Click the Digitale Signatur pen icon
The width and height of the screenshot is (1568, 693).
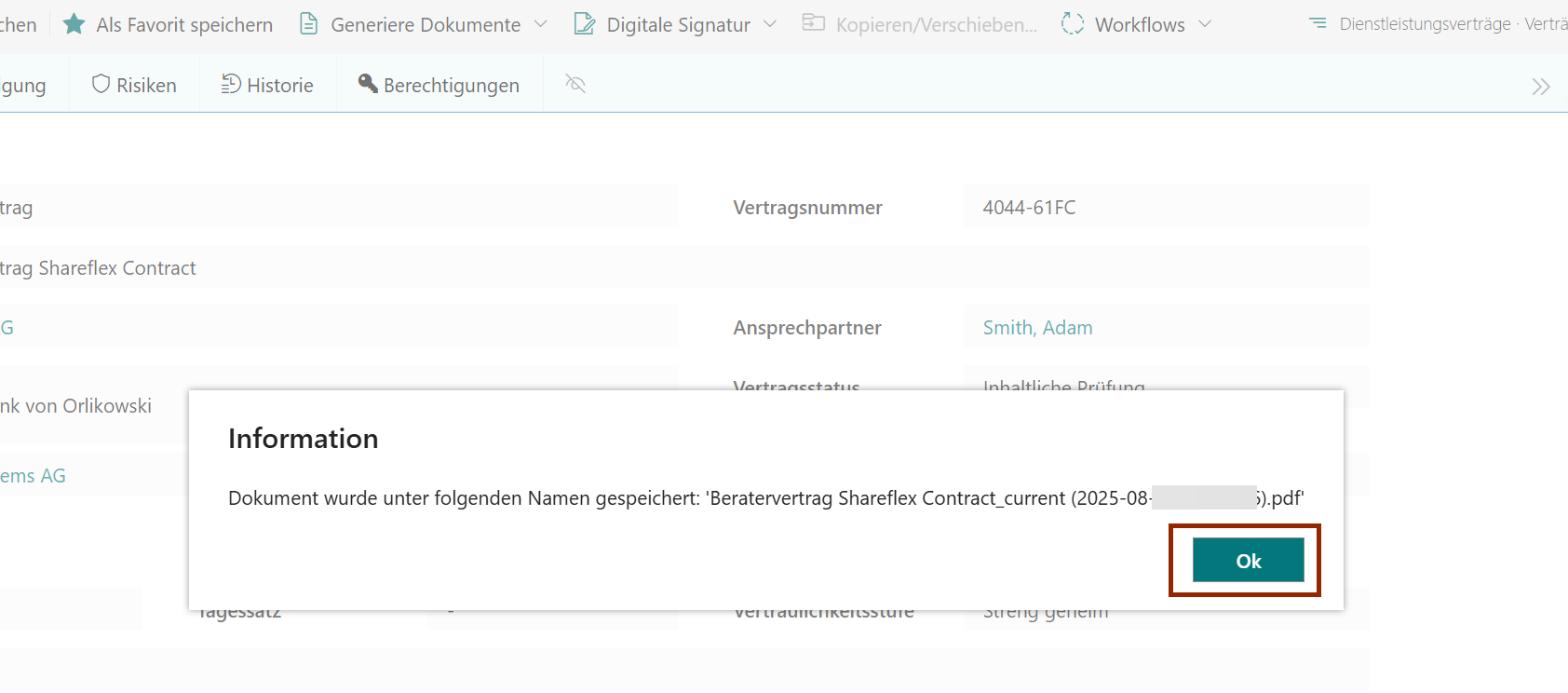[x=584, y=24]
